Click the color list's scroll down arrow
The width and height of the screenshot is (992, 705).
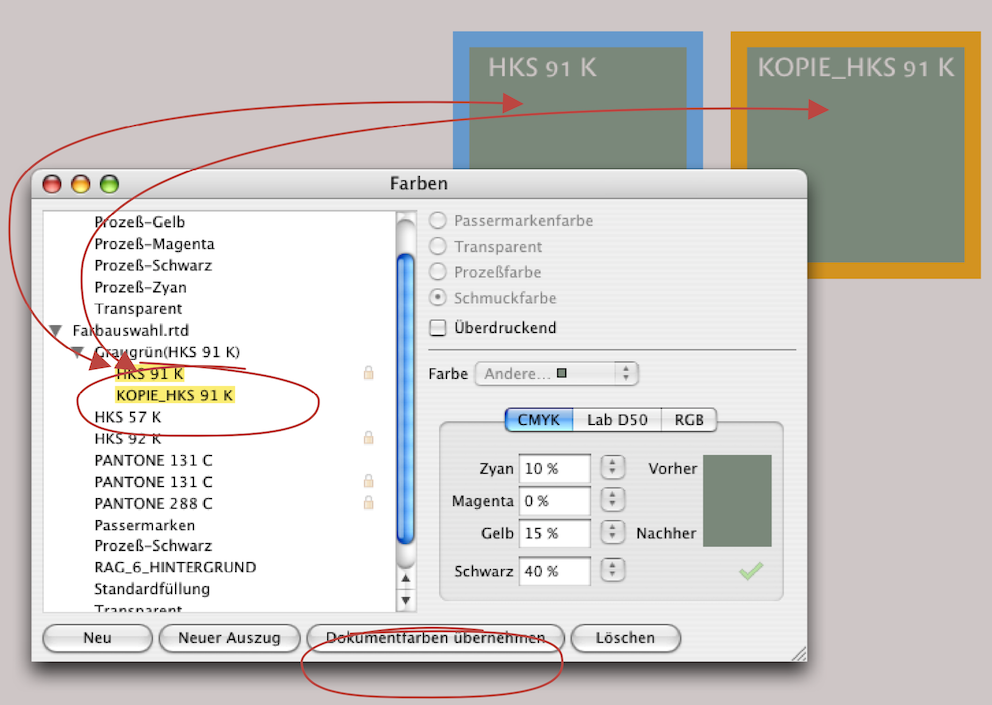[406, 600]
